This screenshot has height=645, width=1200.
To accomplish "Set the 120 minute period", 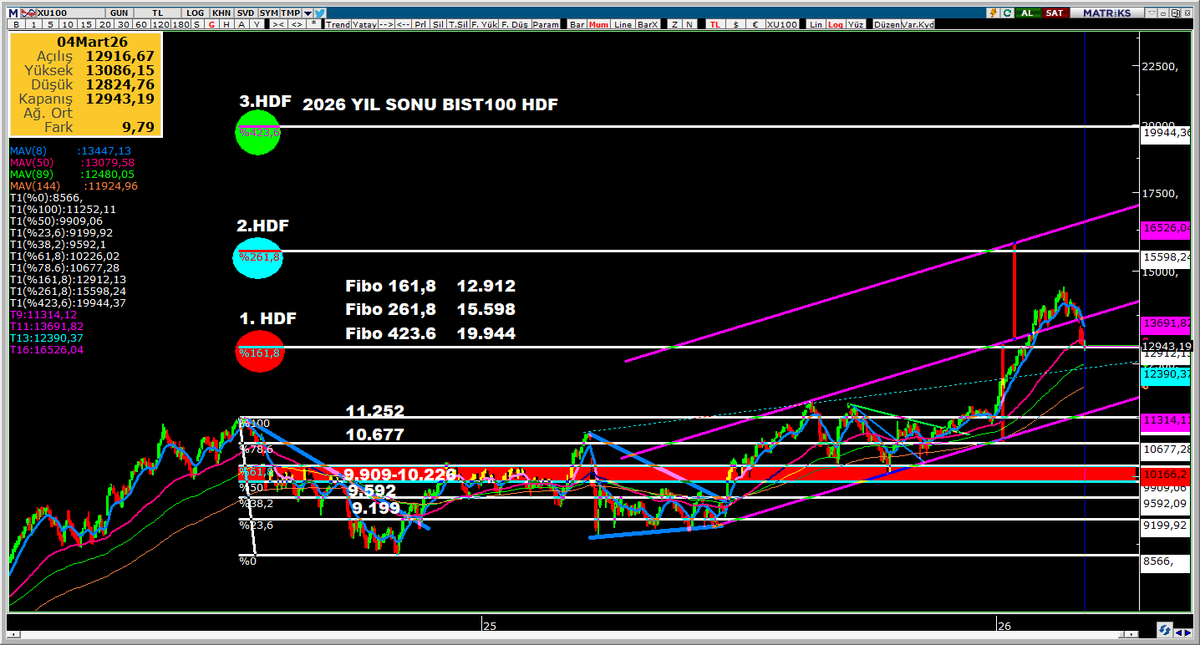I will (160, 24).
